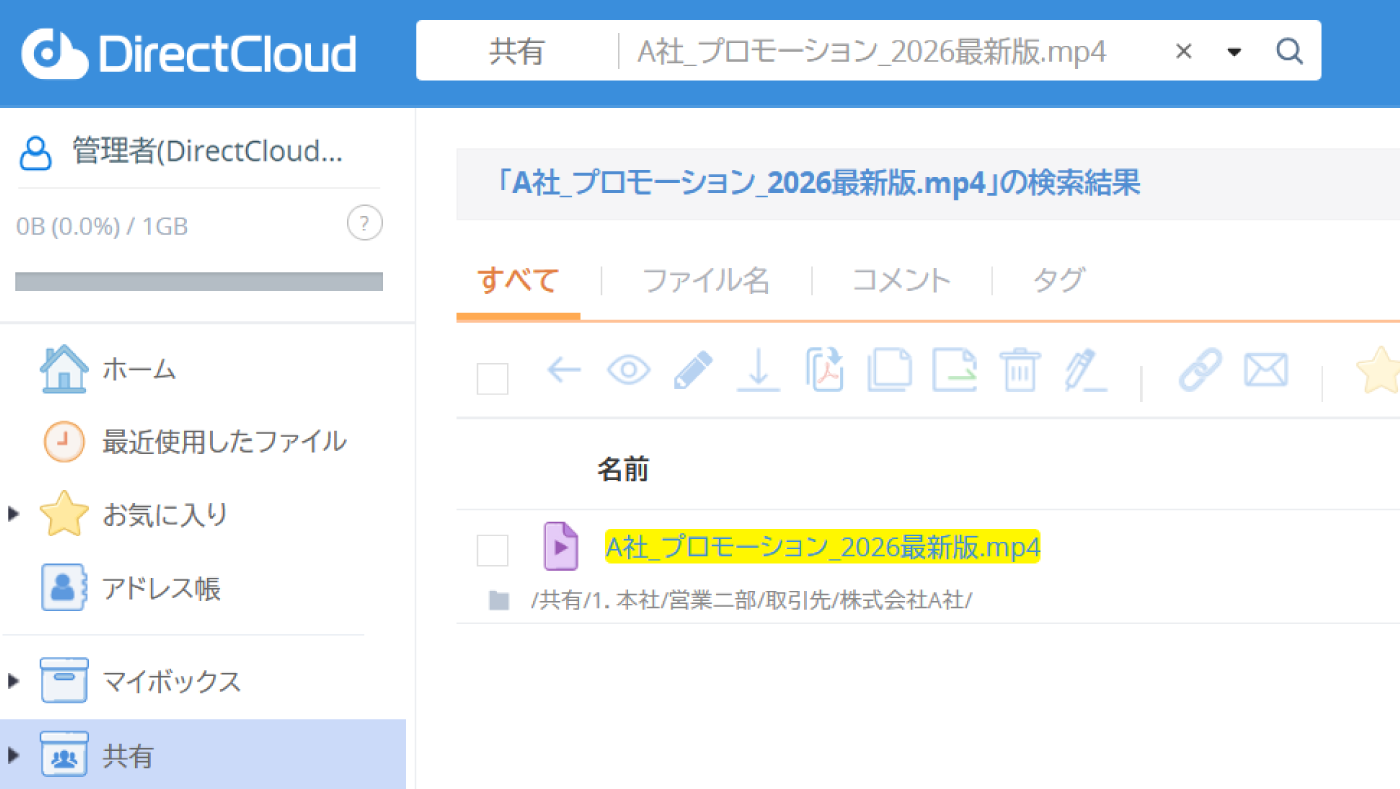Click the email sharing envelope icon
The width and height of the screenshot is (1400, 789).
click(1265, 370)
